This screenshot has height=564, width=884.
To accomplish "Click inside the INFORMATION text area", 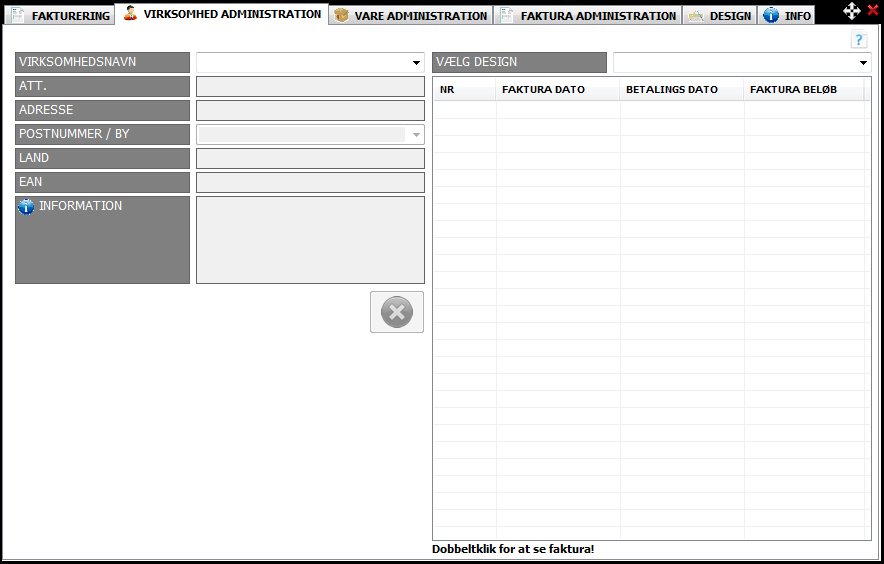I will [x=310, y=240].
